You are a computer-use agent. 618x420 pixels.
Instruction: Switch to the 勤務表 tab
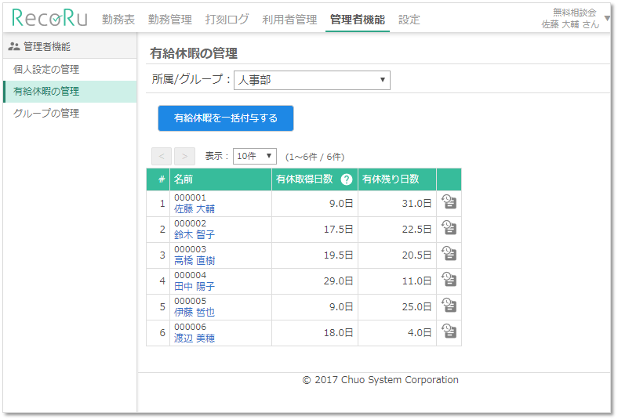point(118,19)
